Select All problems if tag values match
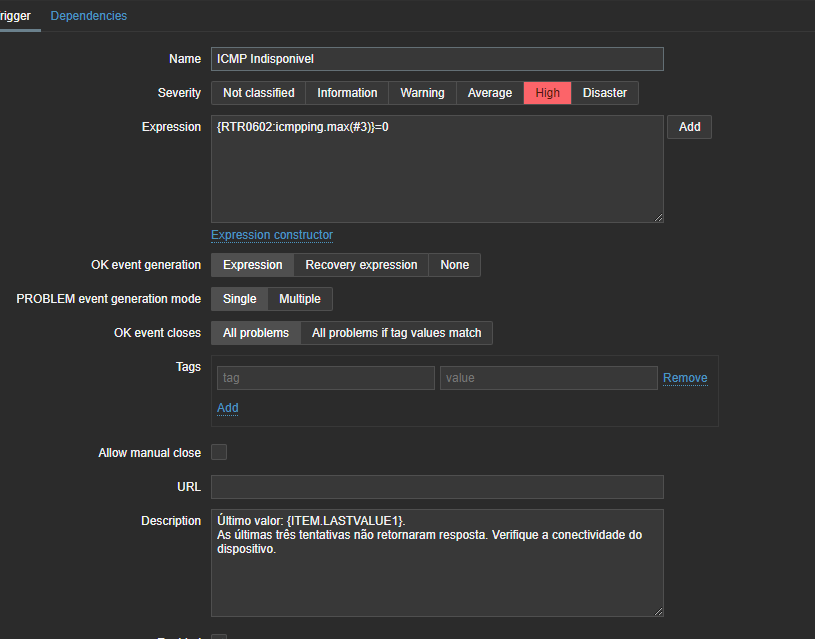The image size is (815, 639). (x=396, y=333)
